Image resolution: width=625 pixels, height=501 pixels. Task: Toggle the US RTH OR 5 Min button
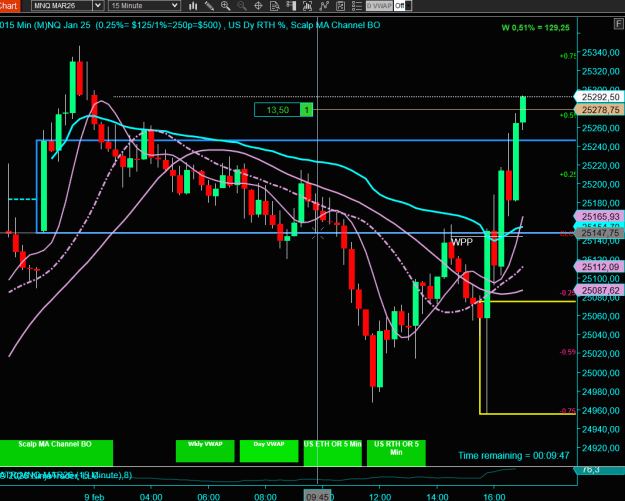(x=396, y=453)
